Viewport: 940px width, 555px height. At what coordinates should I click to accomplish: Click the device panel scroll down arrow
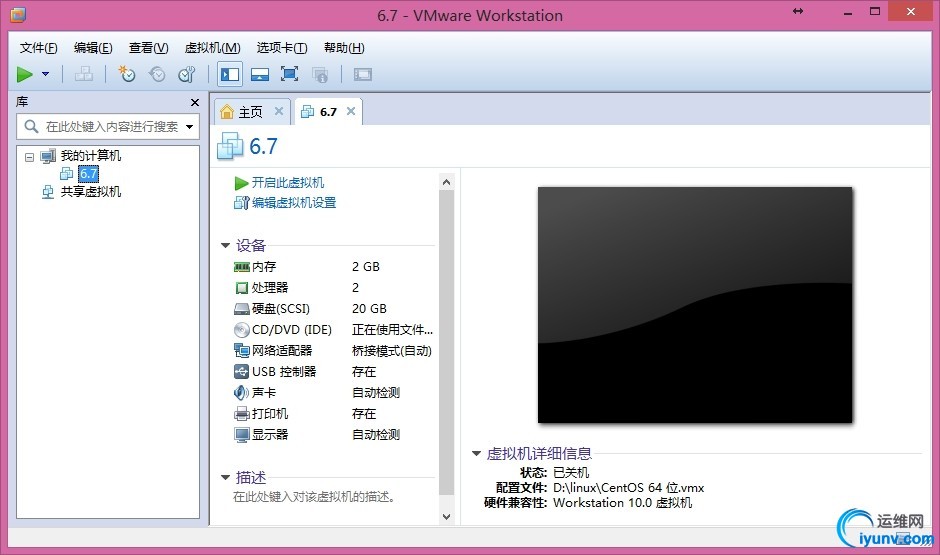point(447,516)
